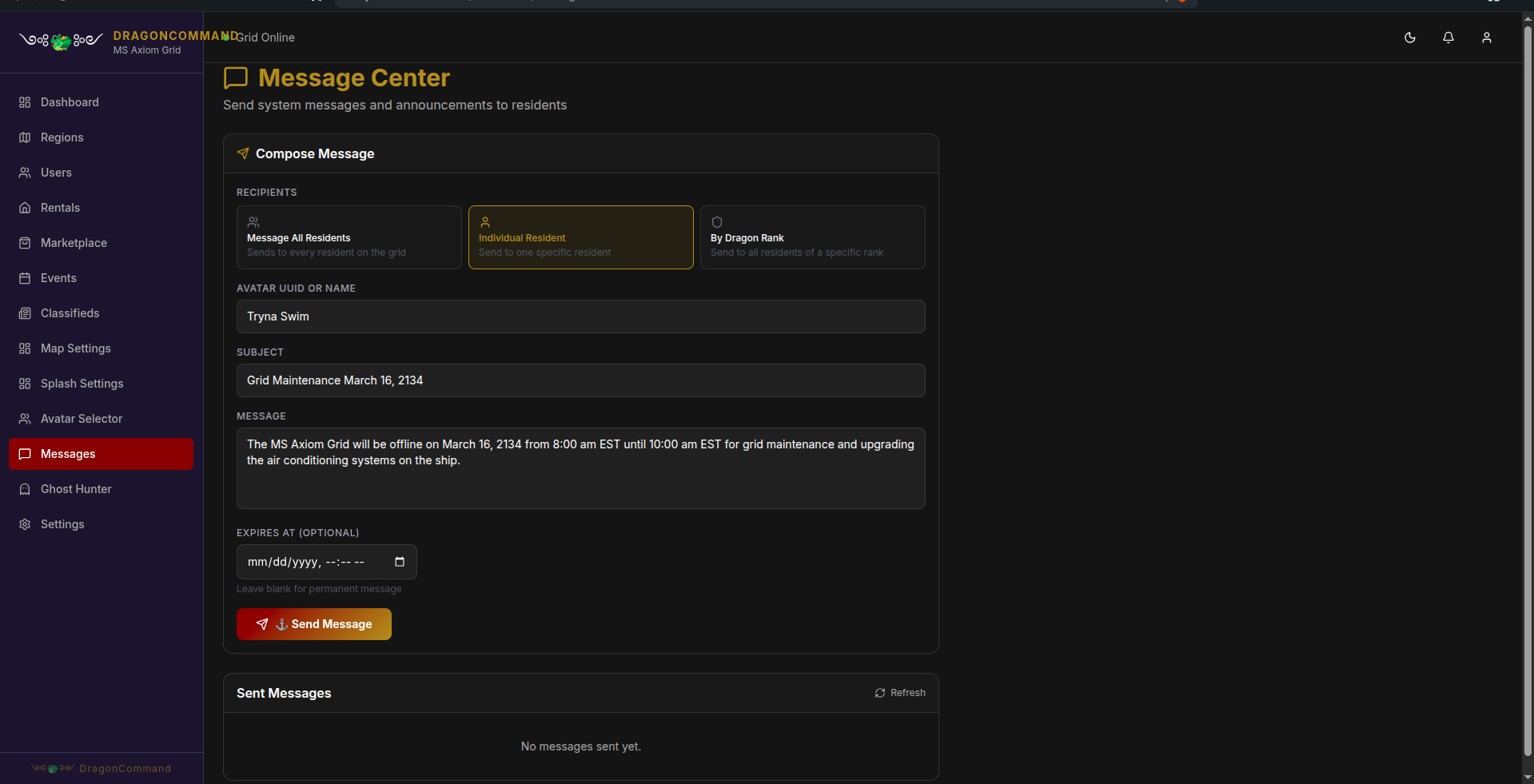
Task: Click the Settings gear icon in sidebar
Action: pos(25,524)
